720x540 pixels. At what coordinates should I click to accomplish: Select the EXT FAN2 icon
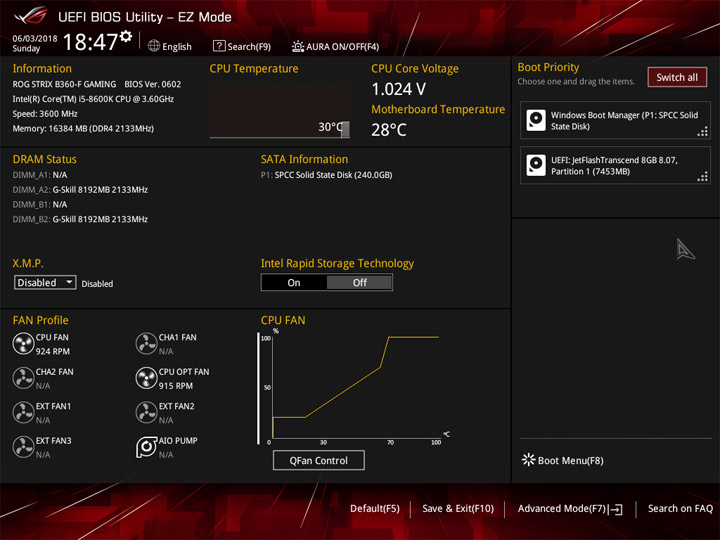(x=146, y=413)
